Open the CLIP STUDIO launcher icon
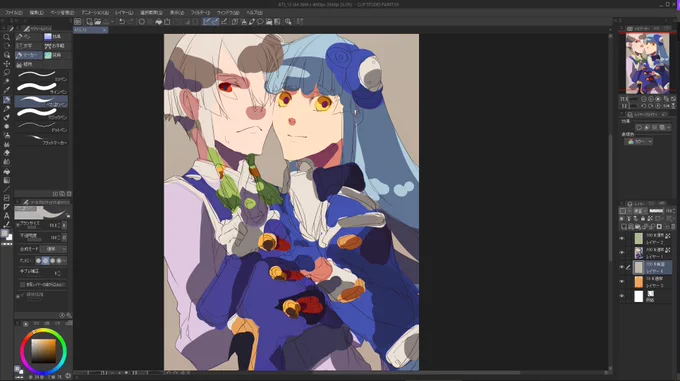The image size is (680, 381). click(x=78, y=22)
